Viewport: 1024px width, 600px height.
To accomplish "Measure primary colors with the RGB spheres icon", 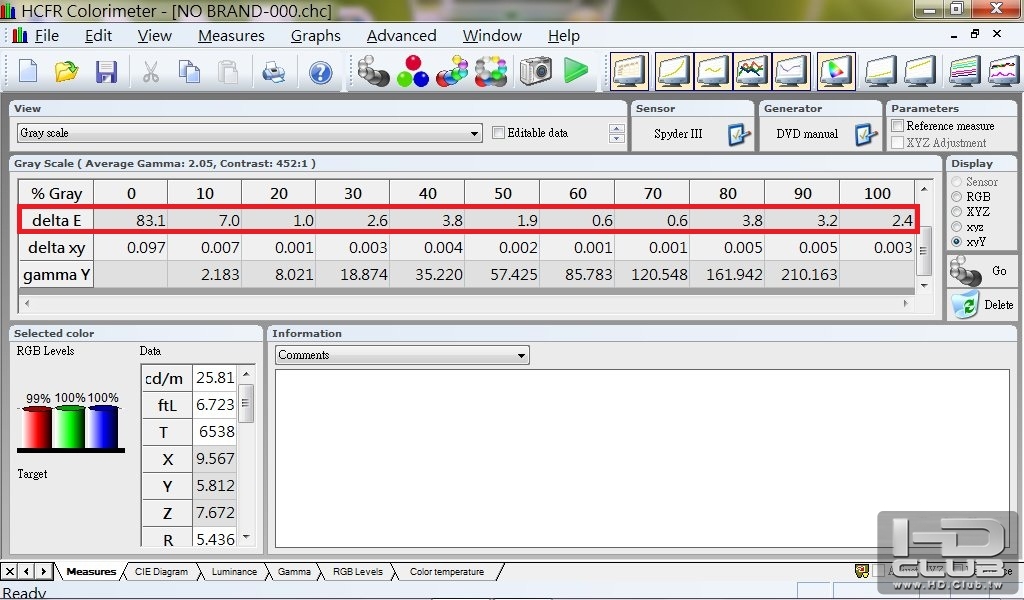I will coord(413,71).
